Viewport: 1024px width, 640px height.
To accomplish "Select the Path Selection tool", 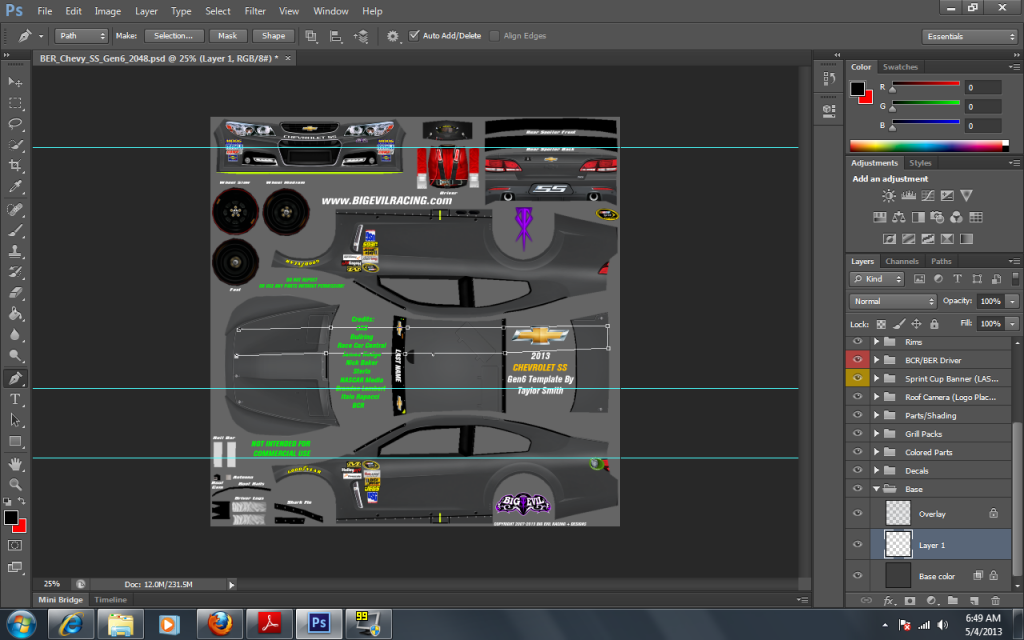I will pos(15,420).
